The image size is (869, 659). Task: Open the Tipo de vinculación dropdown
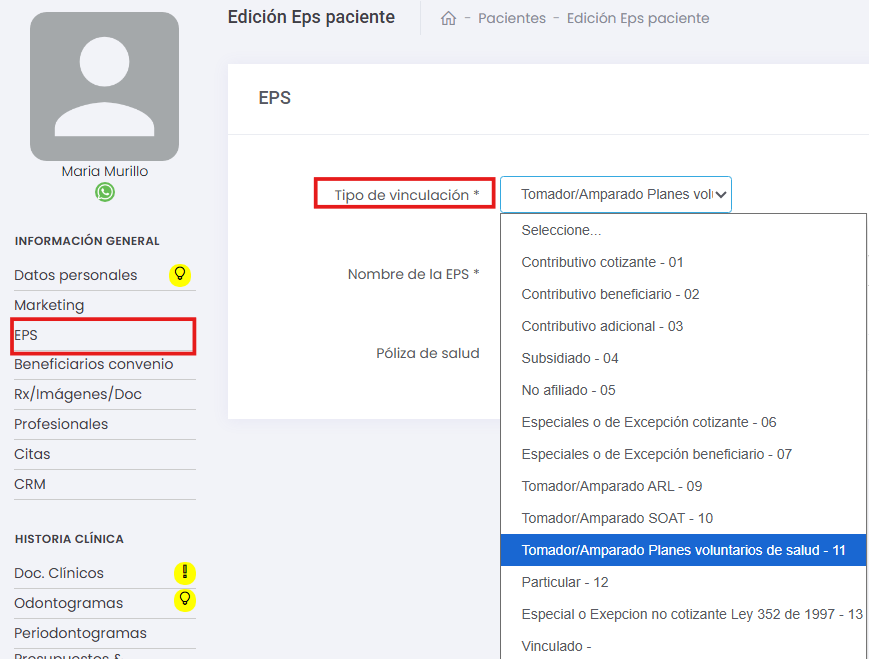tap(616, 194)
